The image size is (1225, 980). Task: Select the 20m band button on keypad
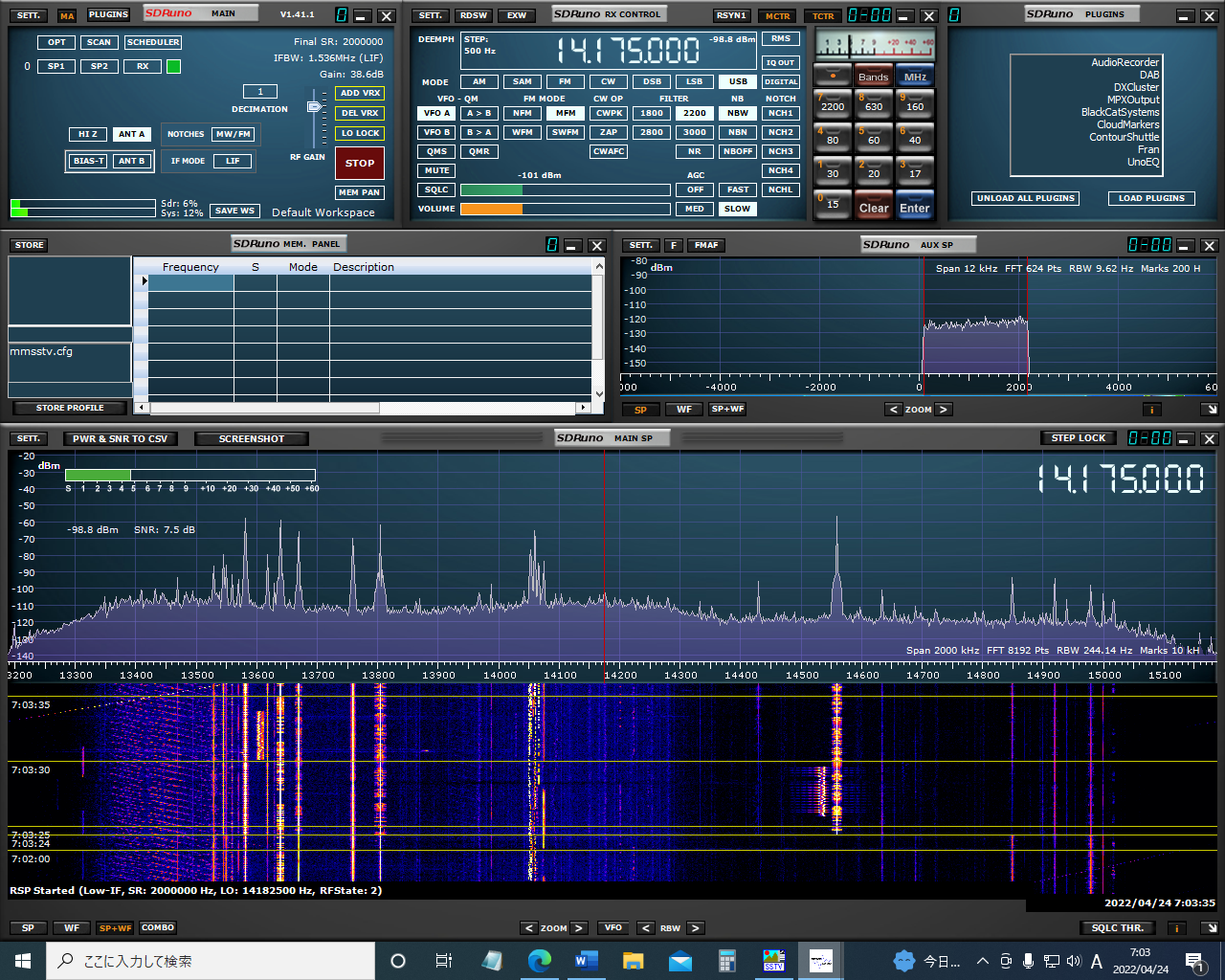[874, 170]
